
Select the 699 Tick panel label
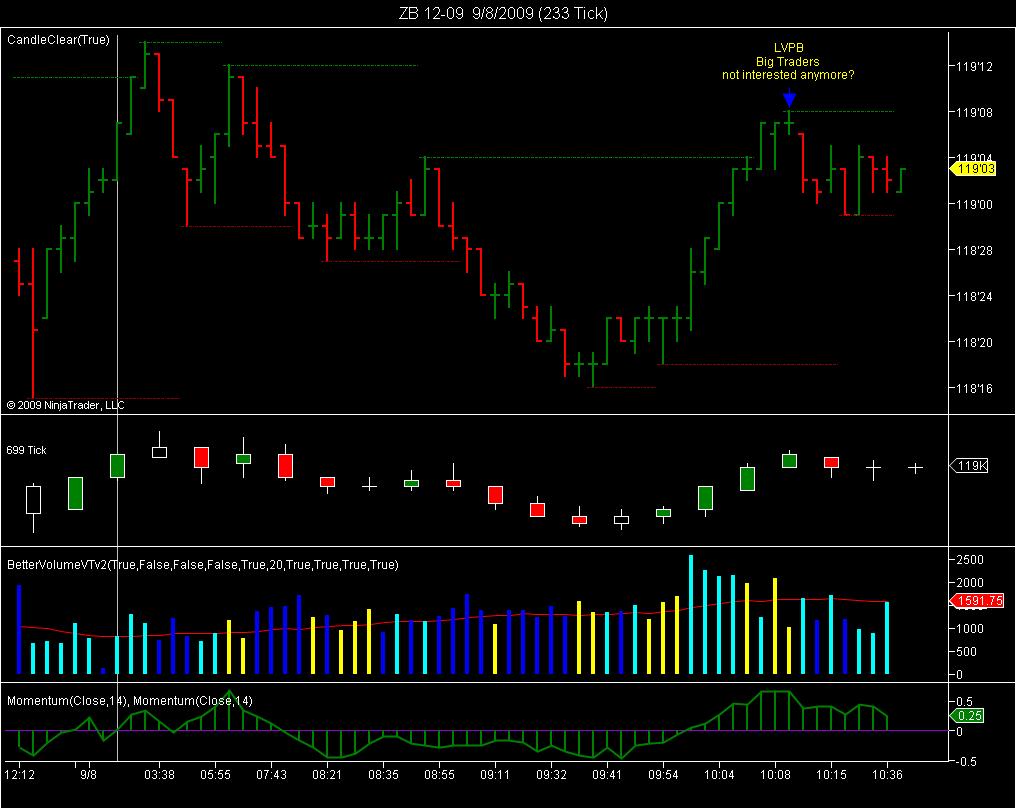(x=27, y=450)
